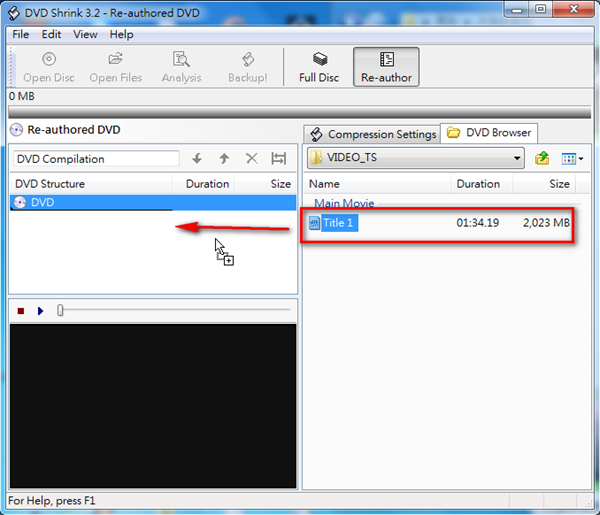Click the black video preview area

153,406
